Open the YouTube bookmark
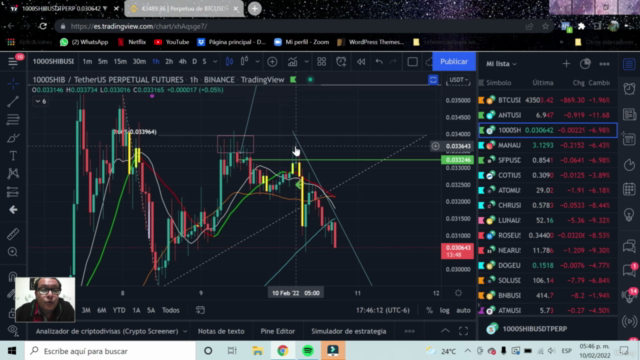This screenshot has width=640, height=360. point(171,42)
